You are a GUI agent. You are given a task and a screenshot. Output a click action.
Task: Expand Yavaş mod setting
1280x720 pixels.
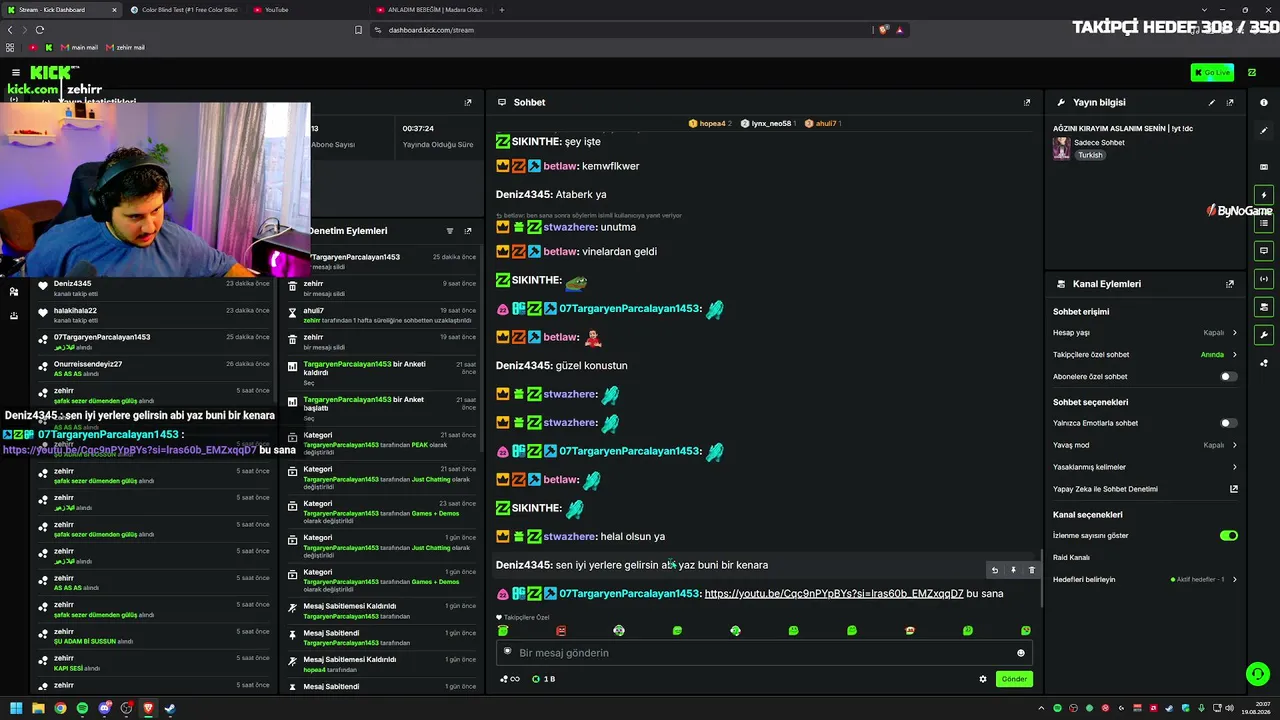(1145, 445)
